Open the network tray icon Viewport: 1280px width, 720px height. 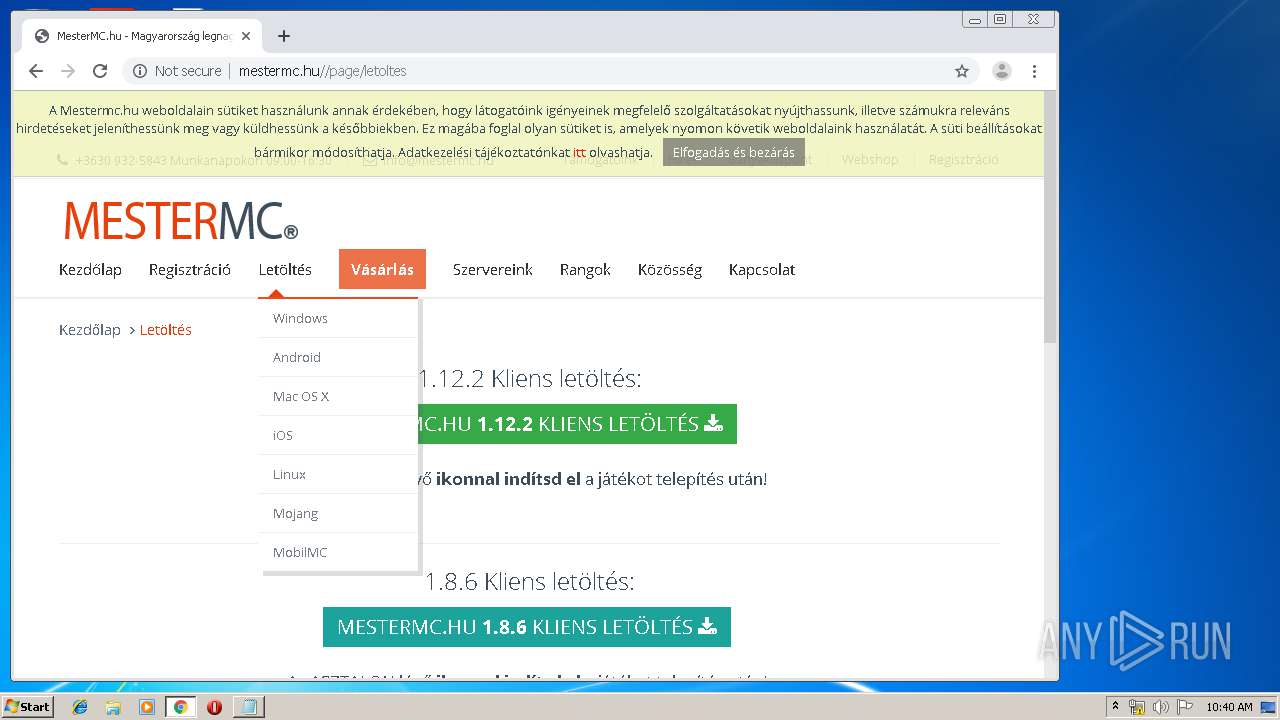point(1137,707)
